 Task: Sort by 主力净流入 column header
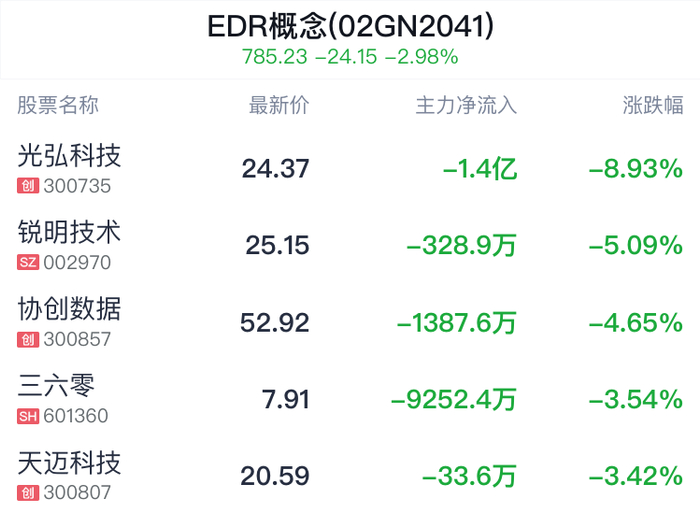tap(466, 106)
